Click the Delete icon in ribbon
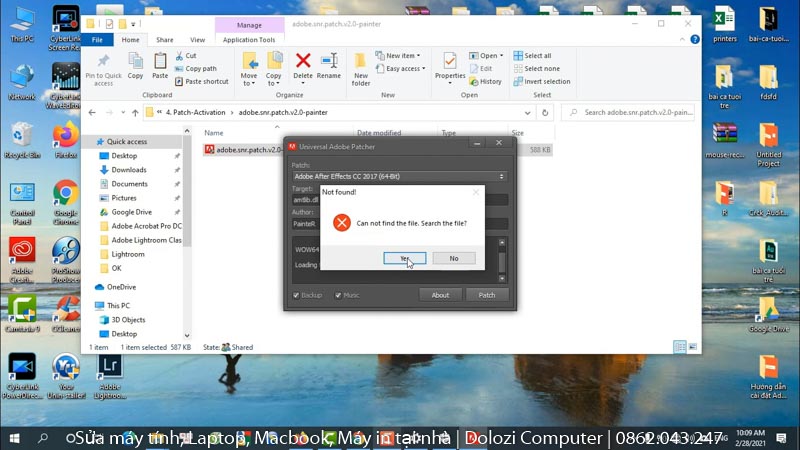The width and height of the screenshot is (800, 450). (x=303, y=65)
